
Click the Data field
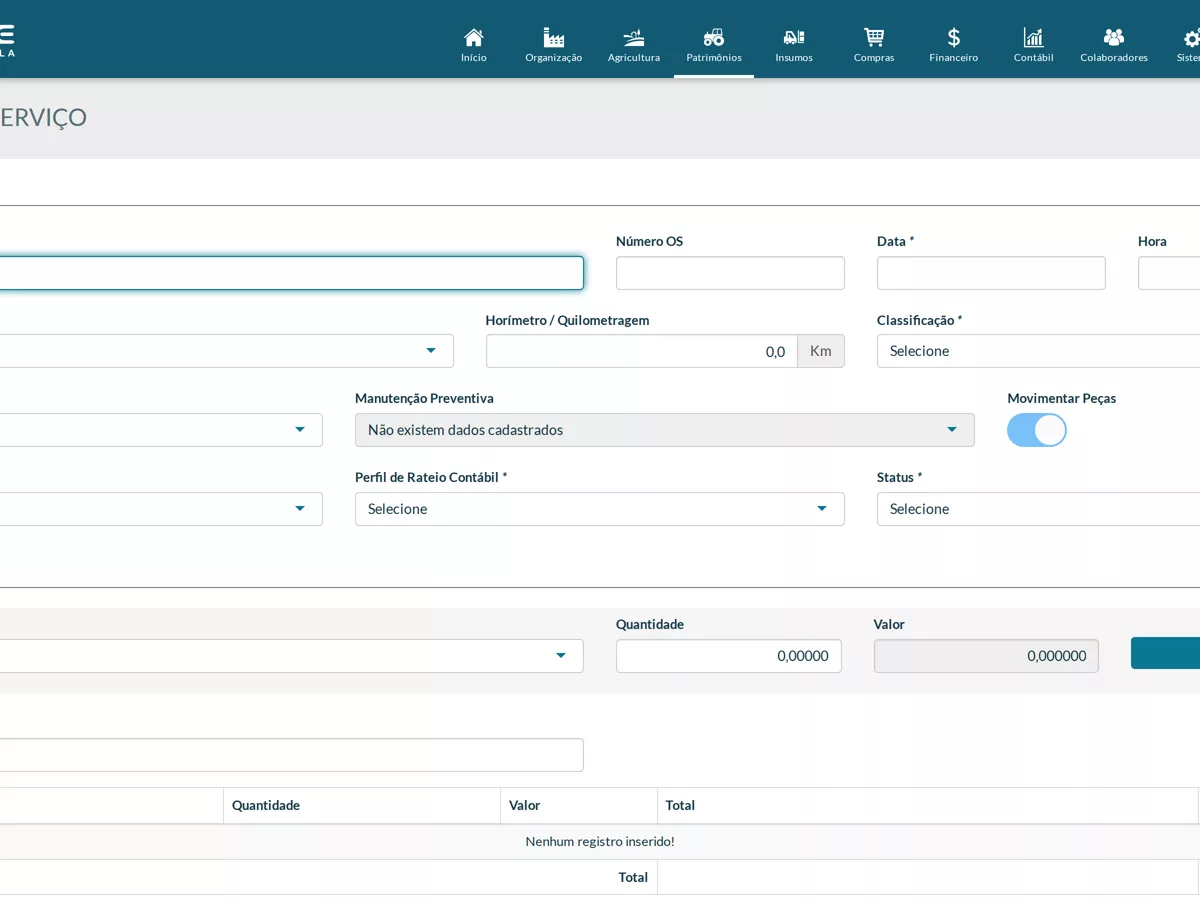pos(991,273)
